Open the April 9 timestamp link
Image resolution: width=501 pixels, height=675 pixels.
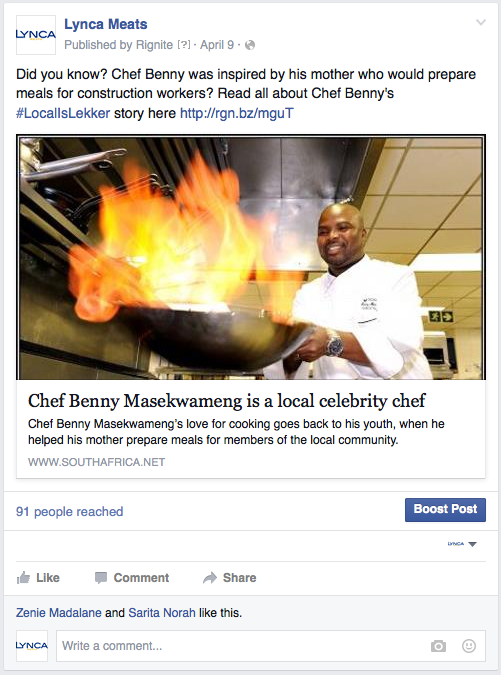coord(217,45)
